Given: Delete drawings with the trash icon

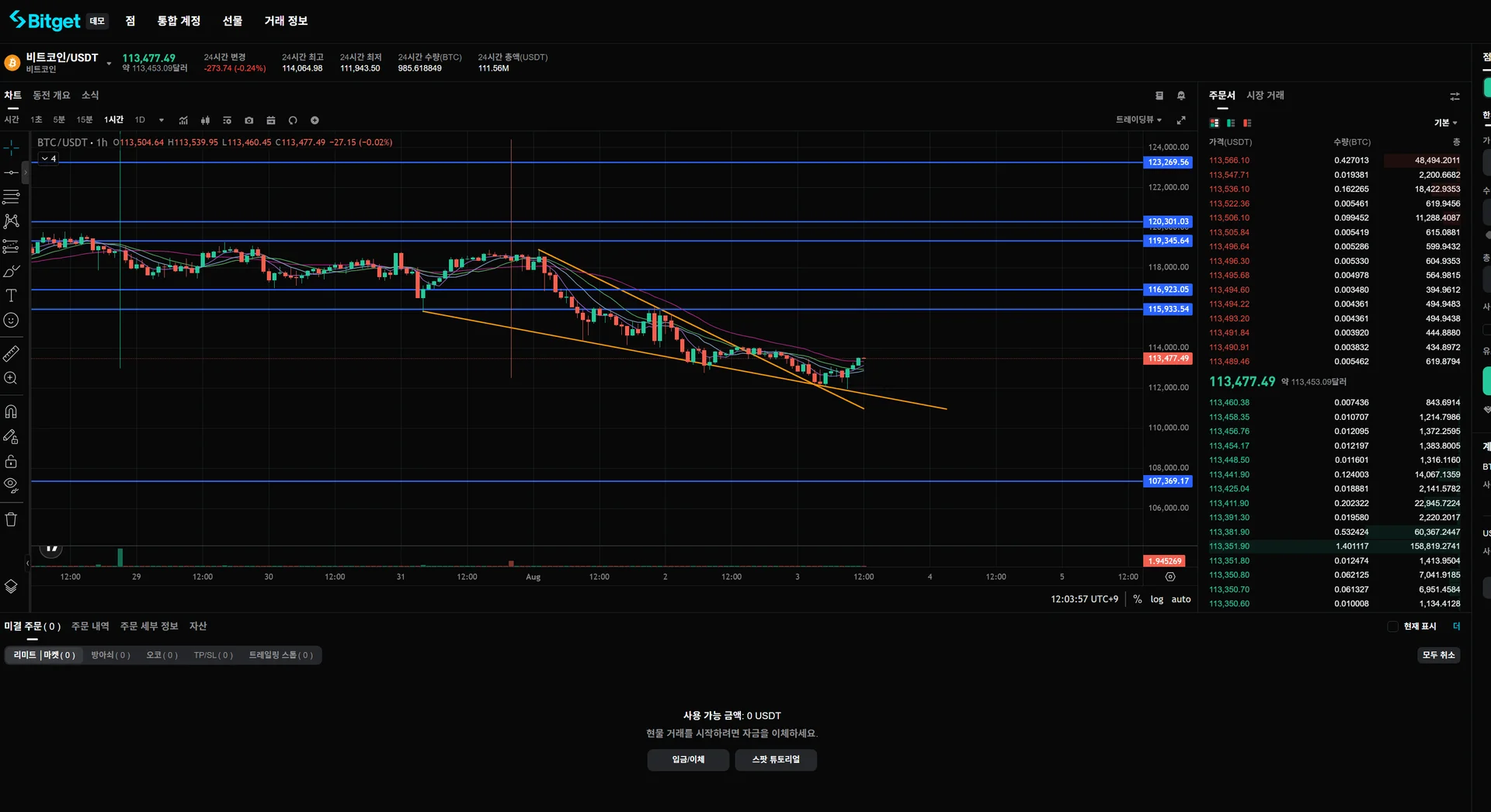Looking at the screenshot, I should (11, 519).
